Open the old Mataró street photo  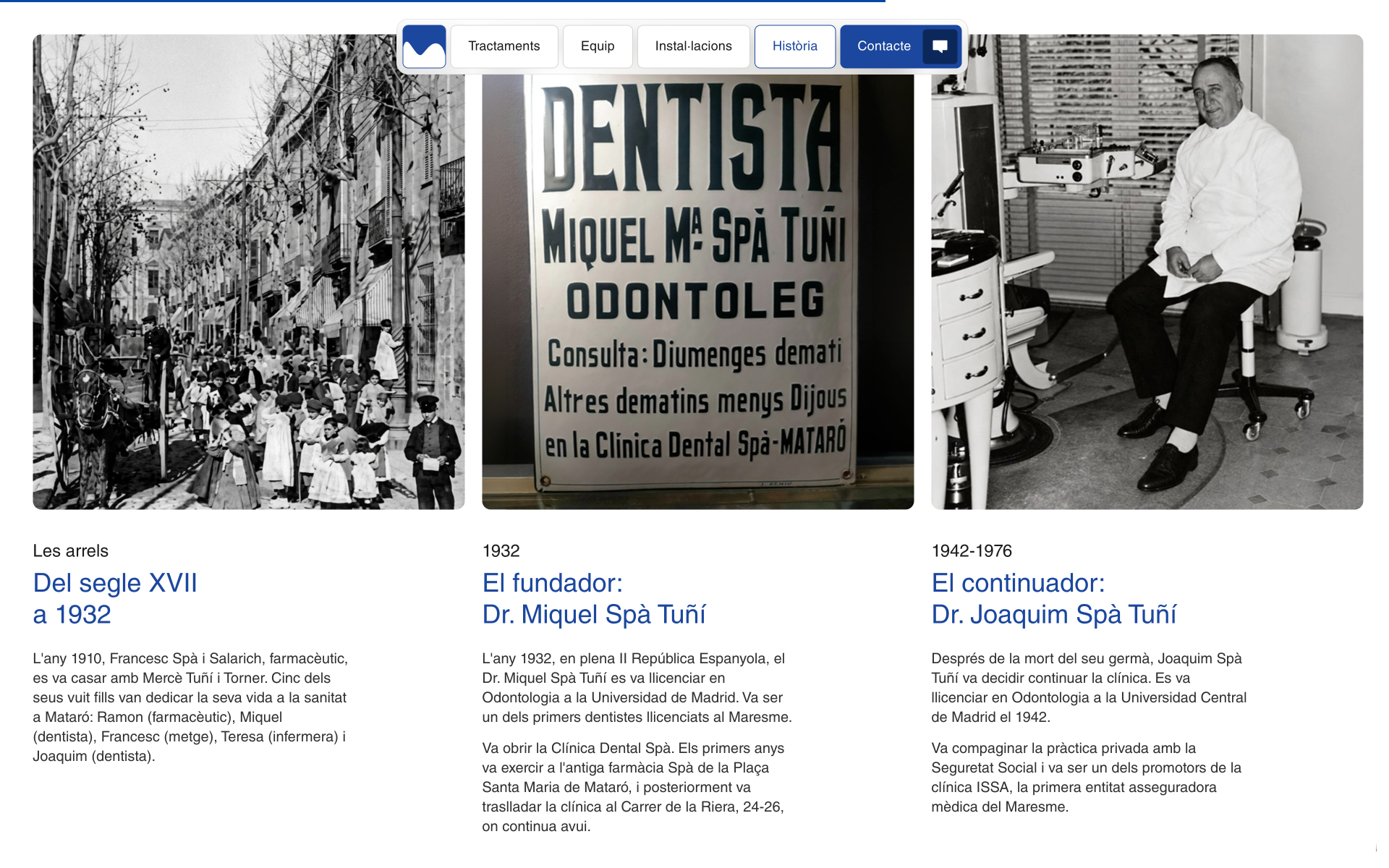coord(249,272)
